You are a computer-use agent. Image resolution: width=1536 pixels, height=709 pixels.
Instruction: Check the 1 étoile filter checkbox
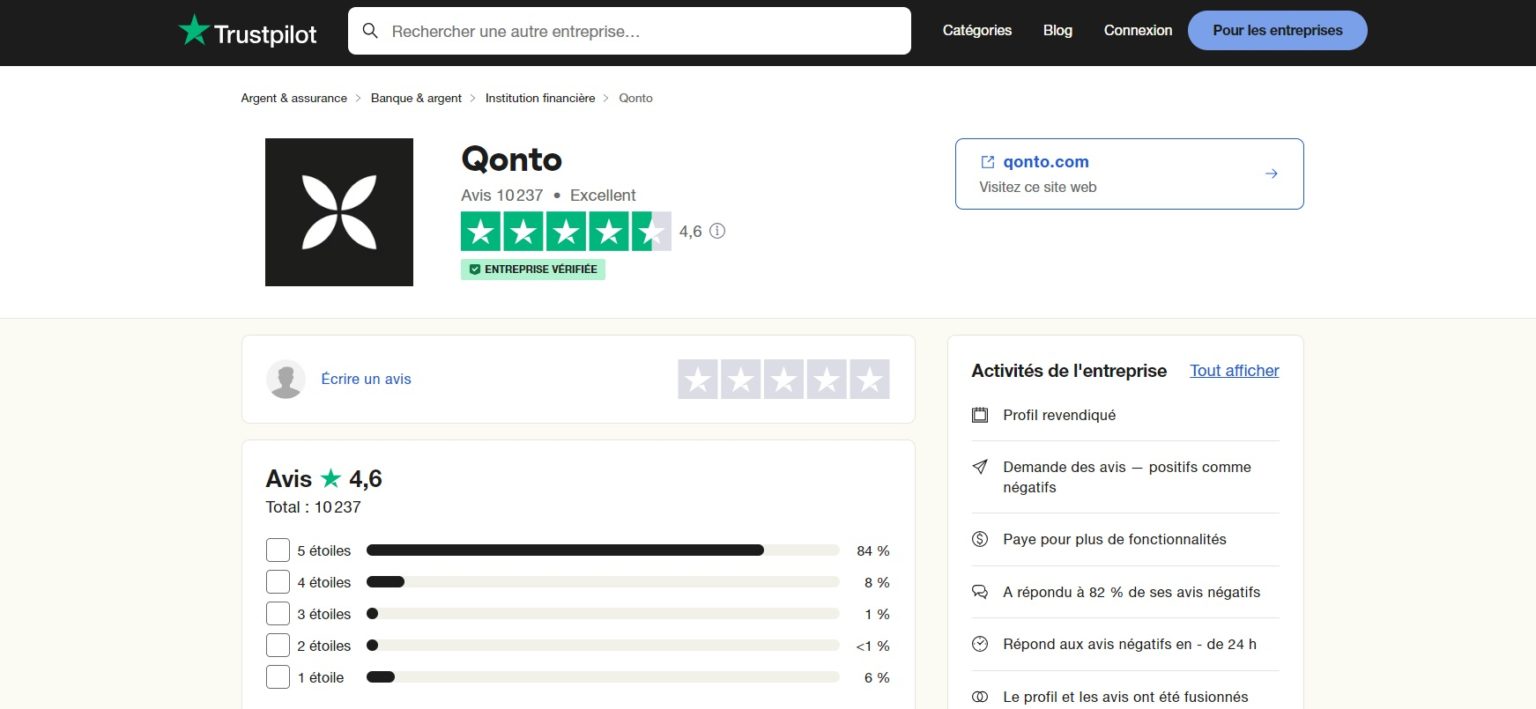pyautogui.click(x=278, y=677)
